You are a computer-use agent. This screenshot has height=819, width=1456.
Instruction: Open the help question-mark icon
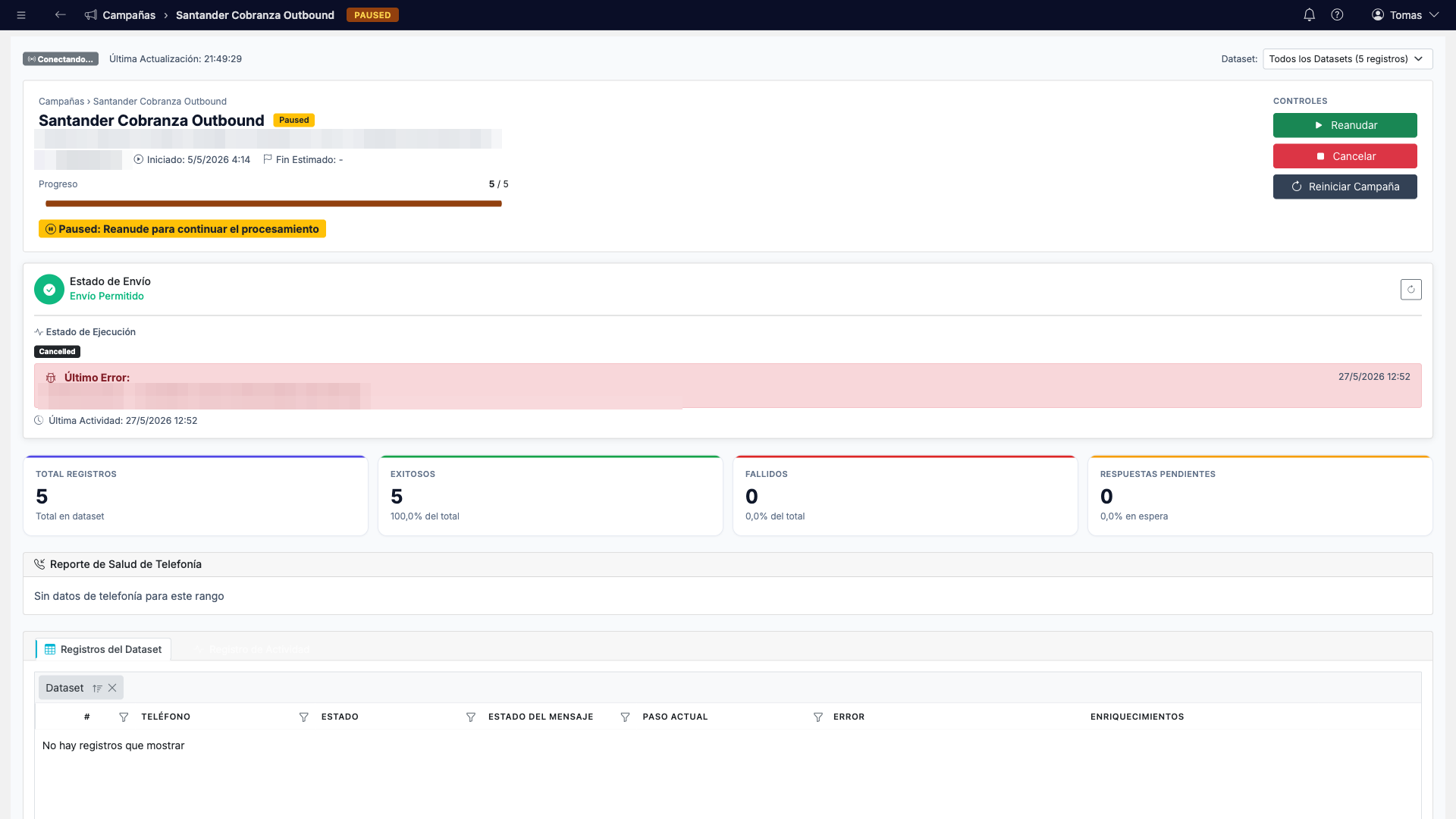point(1337,15)
